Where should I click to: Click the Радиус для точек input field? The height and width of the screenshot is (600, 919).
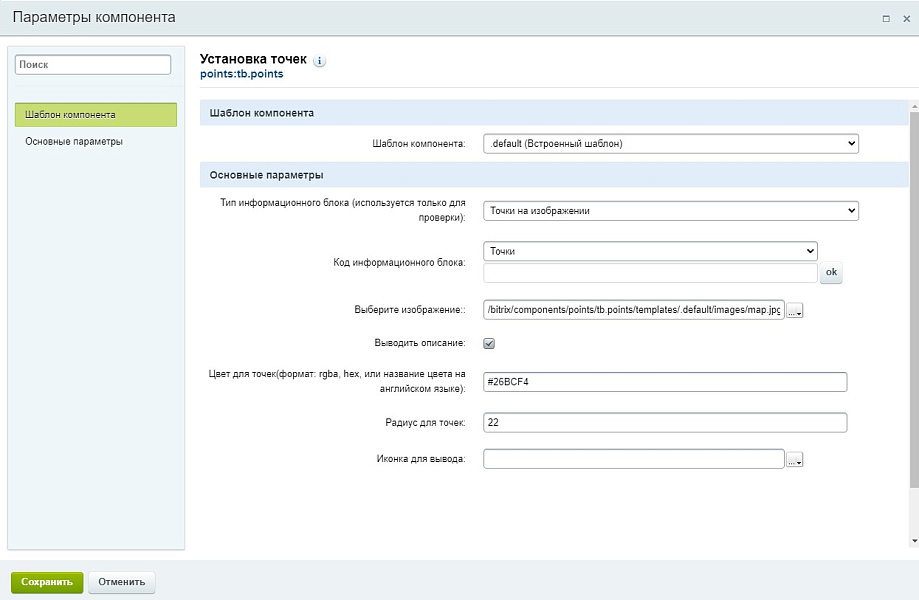coord(665,423)
